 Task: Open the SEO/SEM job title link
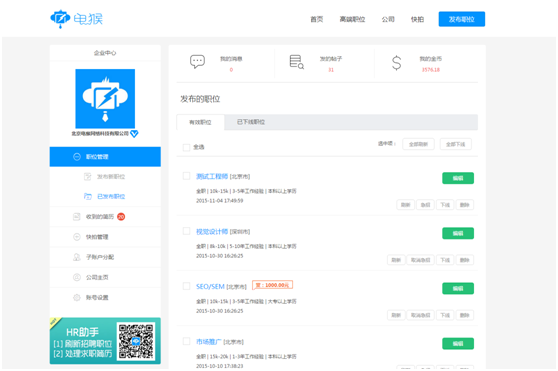tap(210, 287)
